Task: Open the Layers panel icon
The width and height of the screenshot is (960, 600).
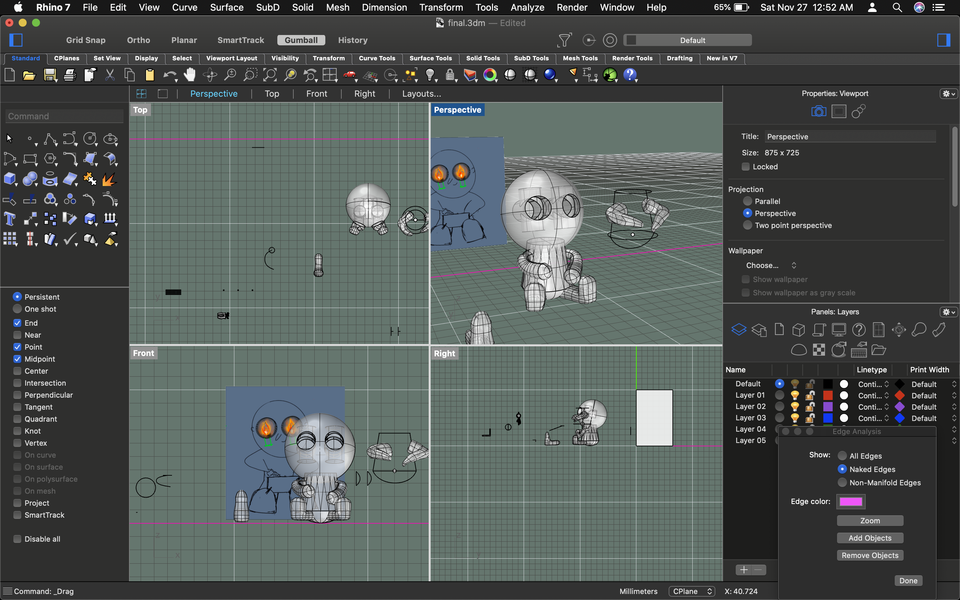Action: click(x=739, y=329)
